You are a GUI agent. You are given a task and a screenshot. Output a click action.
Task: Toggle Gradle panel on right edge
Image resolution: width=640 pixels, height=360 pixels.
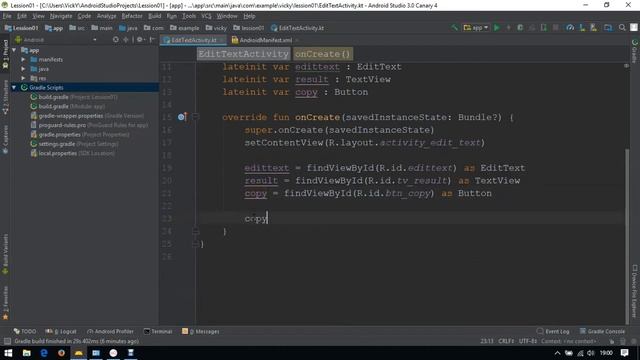[635, 51]
